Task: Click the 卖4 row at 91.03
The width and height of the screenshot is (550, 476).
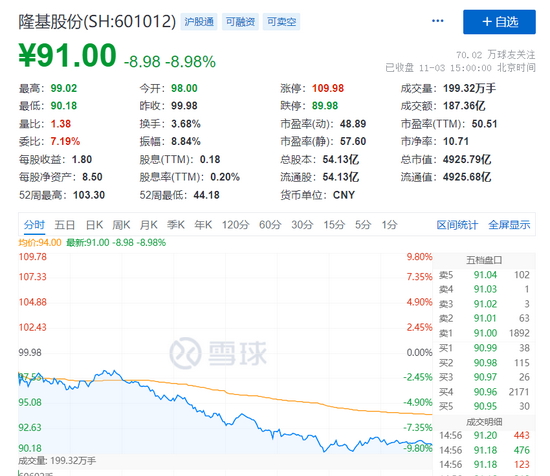Action: pyautogui.click(x=484, y=289)
